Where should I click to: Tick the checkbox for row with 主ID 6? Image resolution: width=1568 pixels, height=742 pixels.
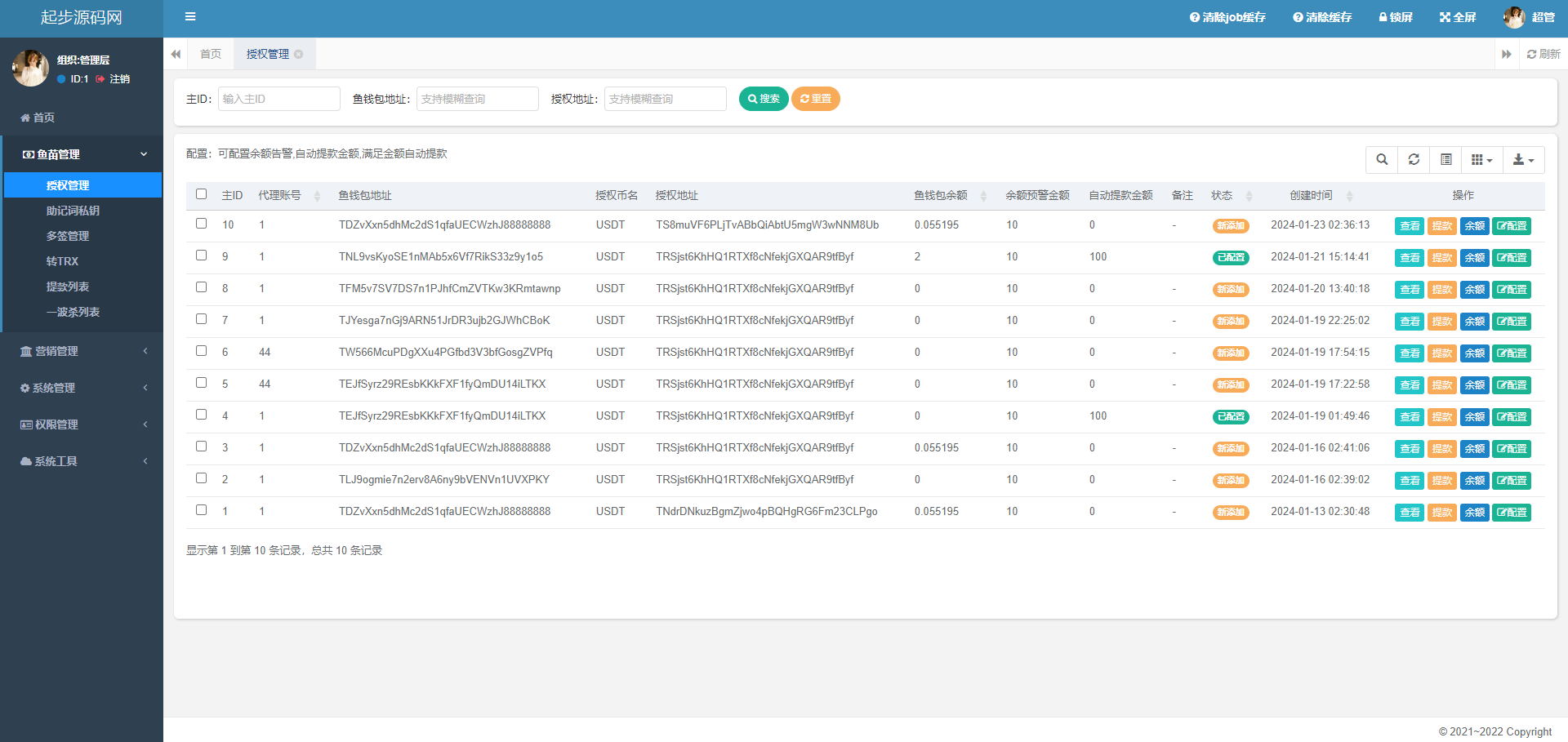[x=202, y=351]
